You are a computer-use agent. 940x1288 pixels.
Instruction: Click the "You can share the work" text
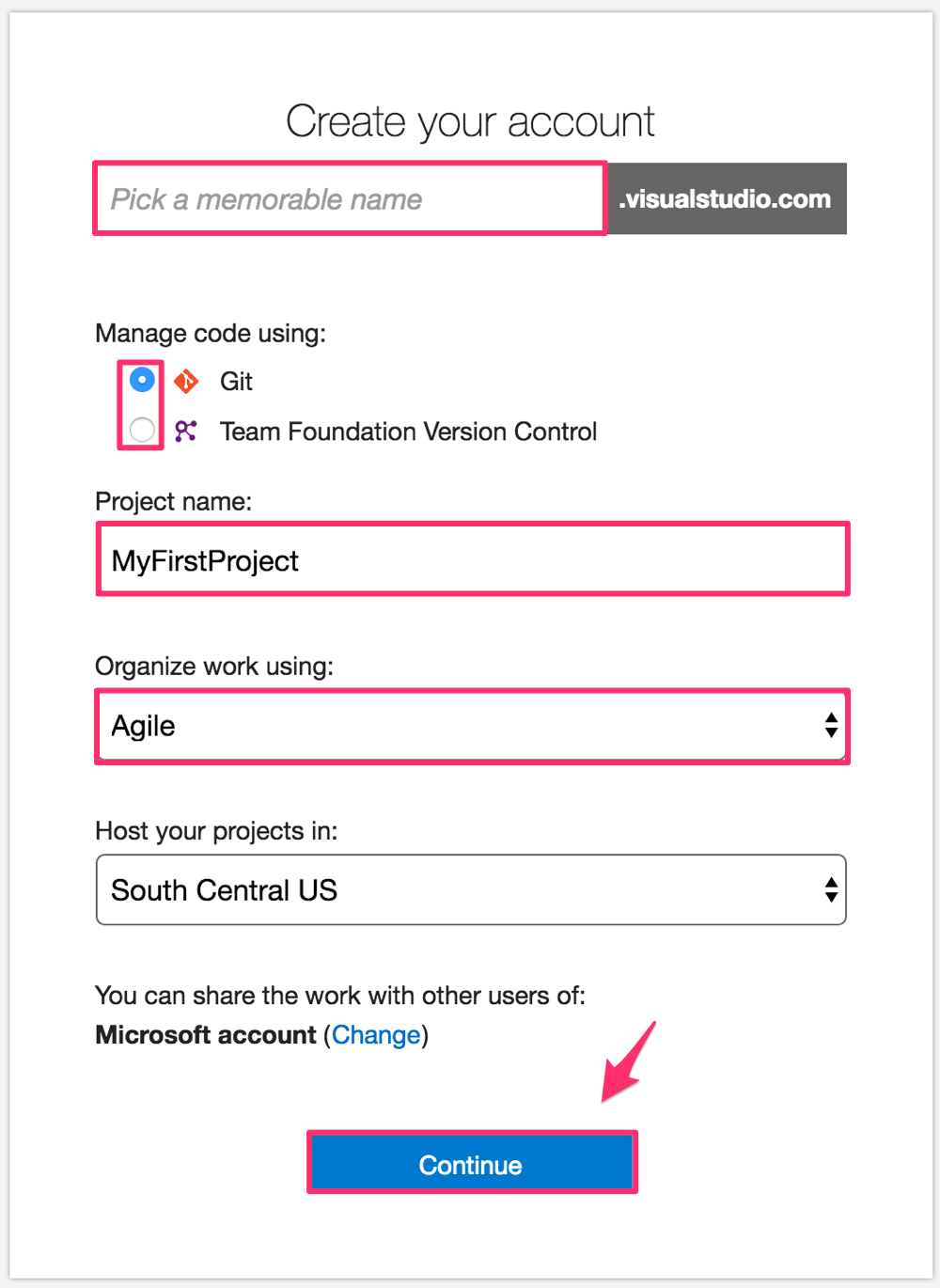coord(340,996)
